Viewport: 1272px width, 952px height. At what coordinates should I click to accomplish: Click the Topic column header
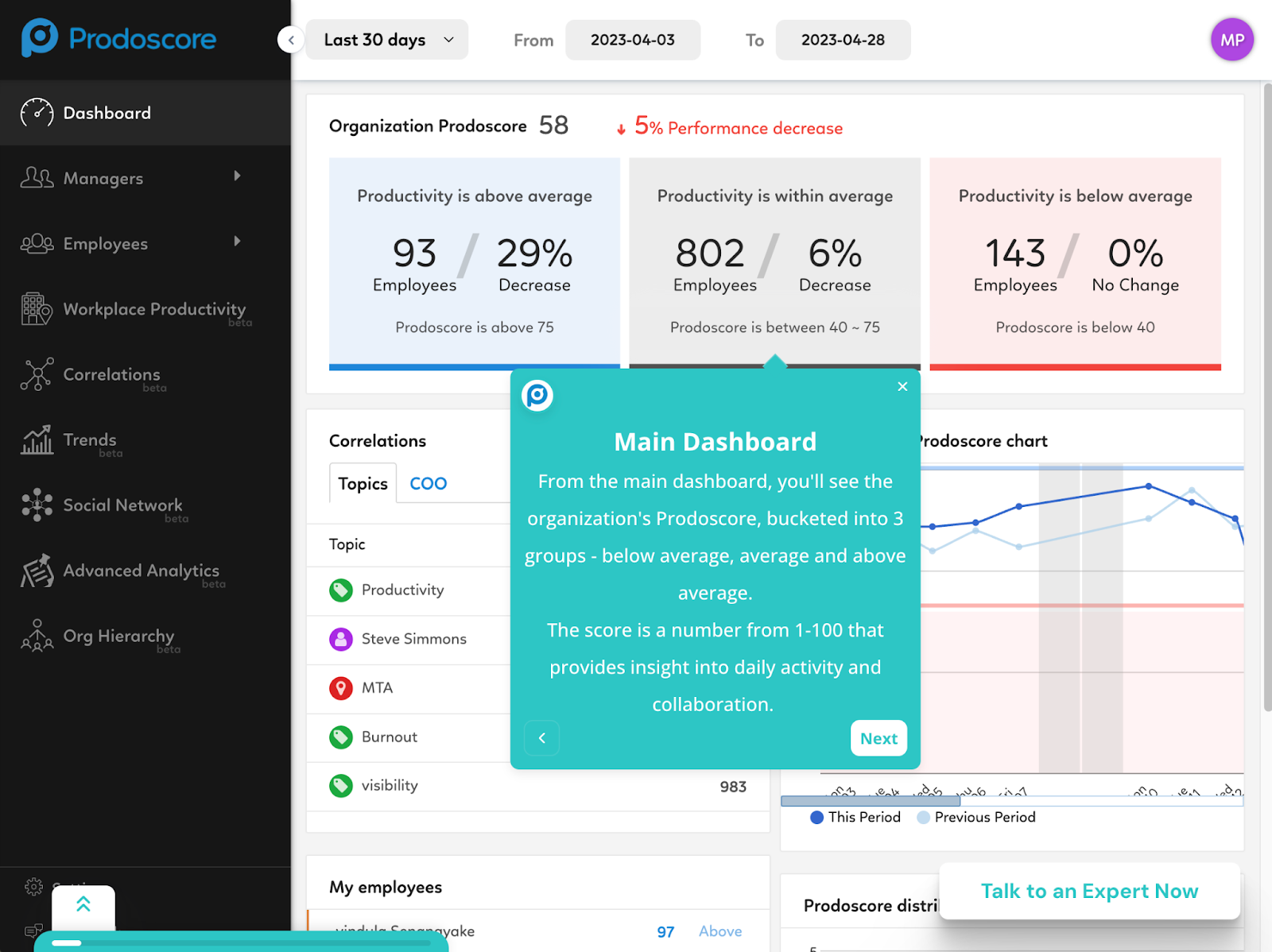pyautogui.click(x=347, y=544)
